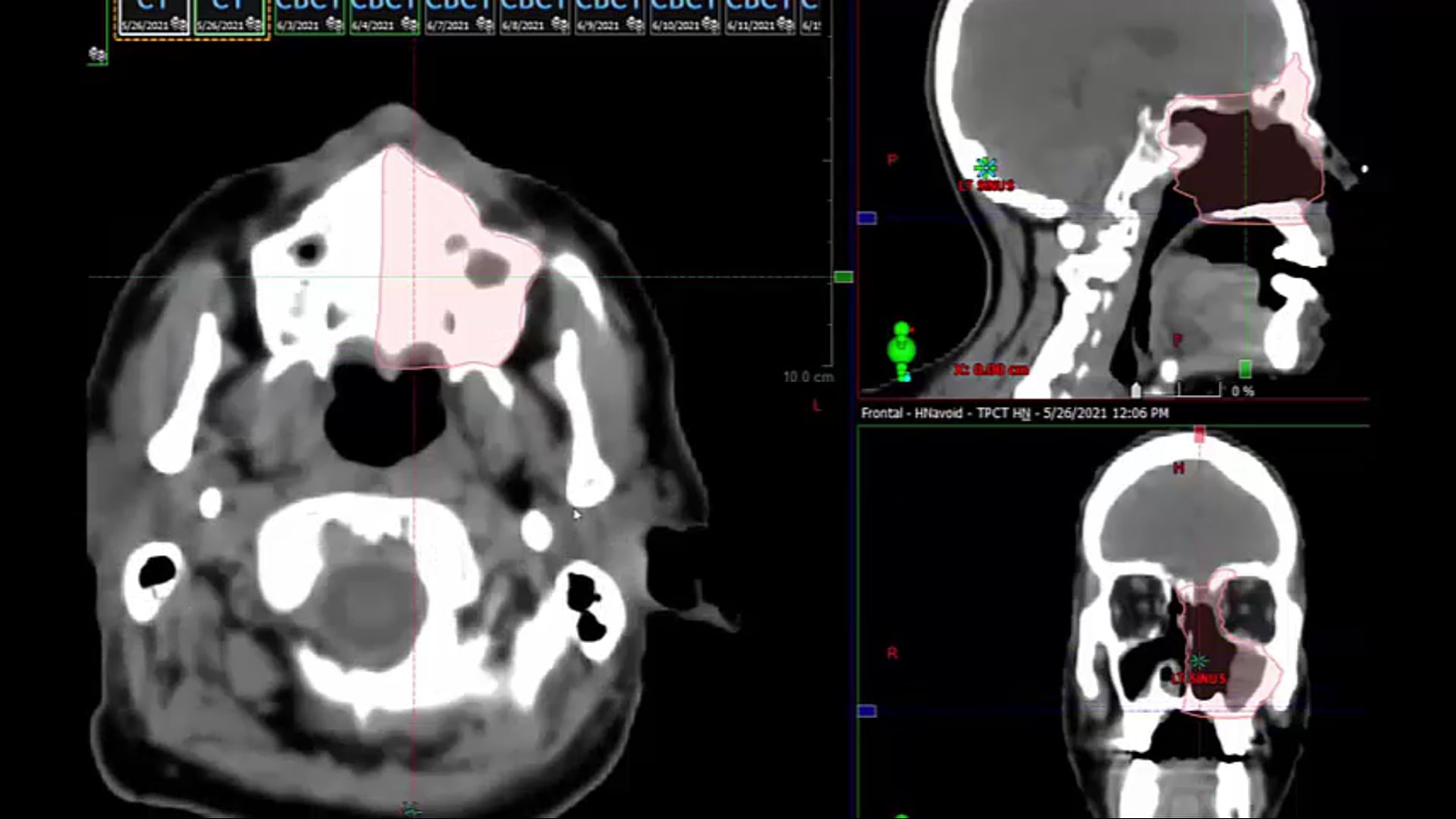Click the skull icon on the CBCT 6/3/2021 thumbnail
The width and height of the screenshot is (1456, 819).
[x=334, y=24]
